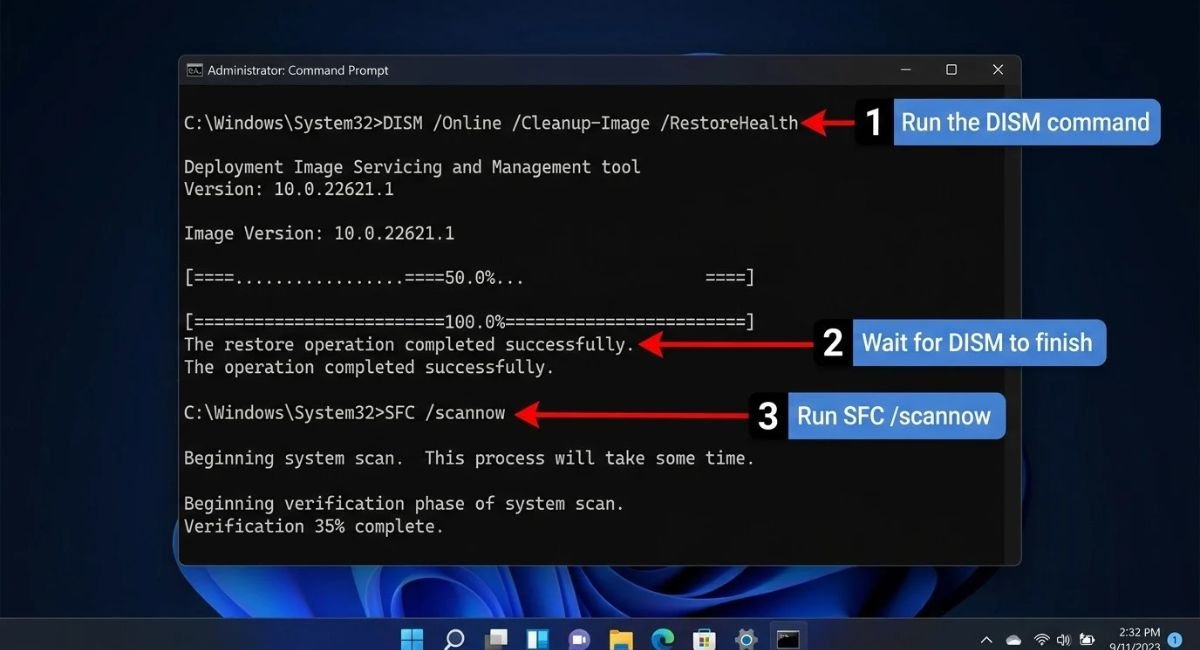This screenshot has height=650, width=1200.
Task: Click 'Deployment Image Servicing and Management tool' line
Action: point(412,167)
